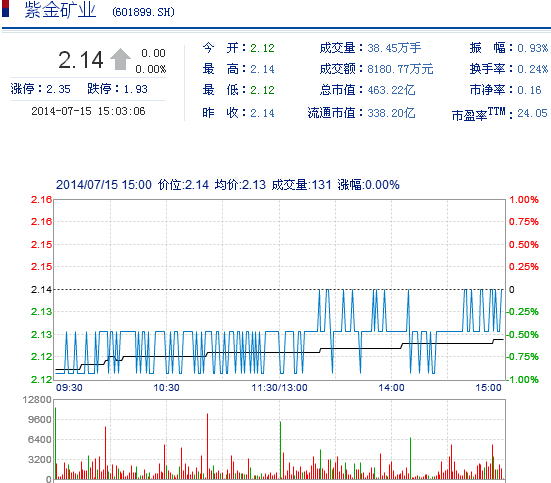
Task: Click the 0.50% red right axis label
Action: [x=524, y=244]
